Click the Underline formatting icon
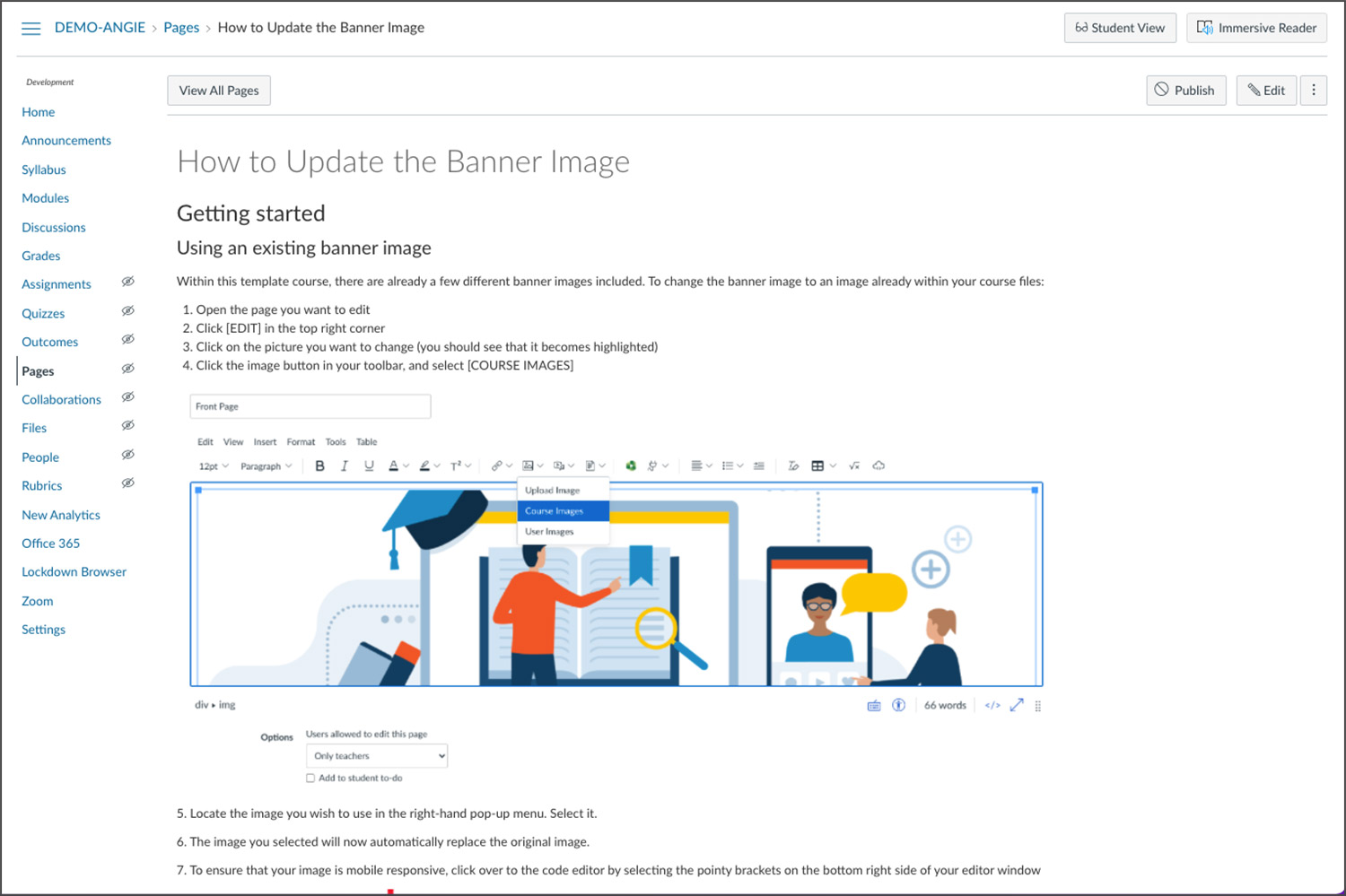 tap(369, 465)
